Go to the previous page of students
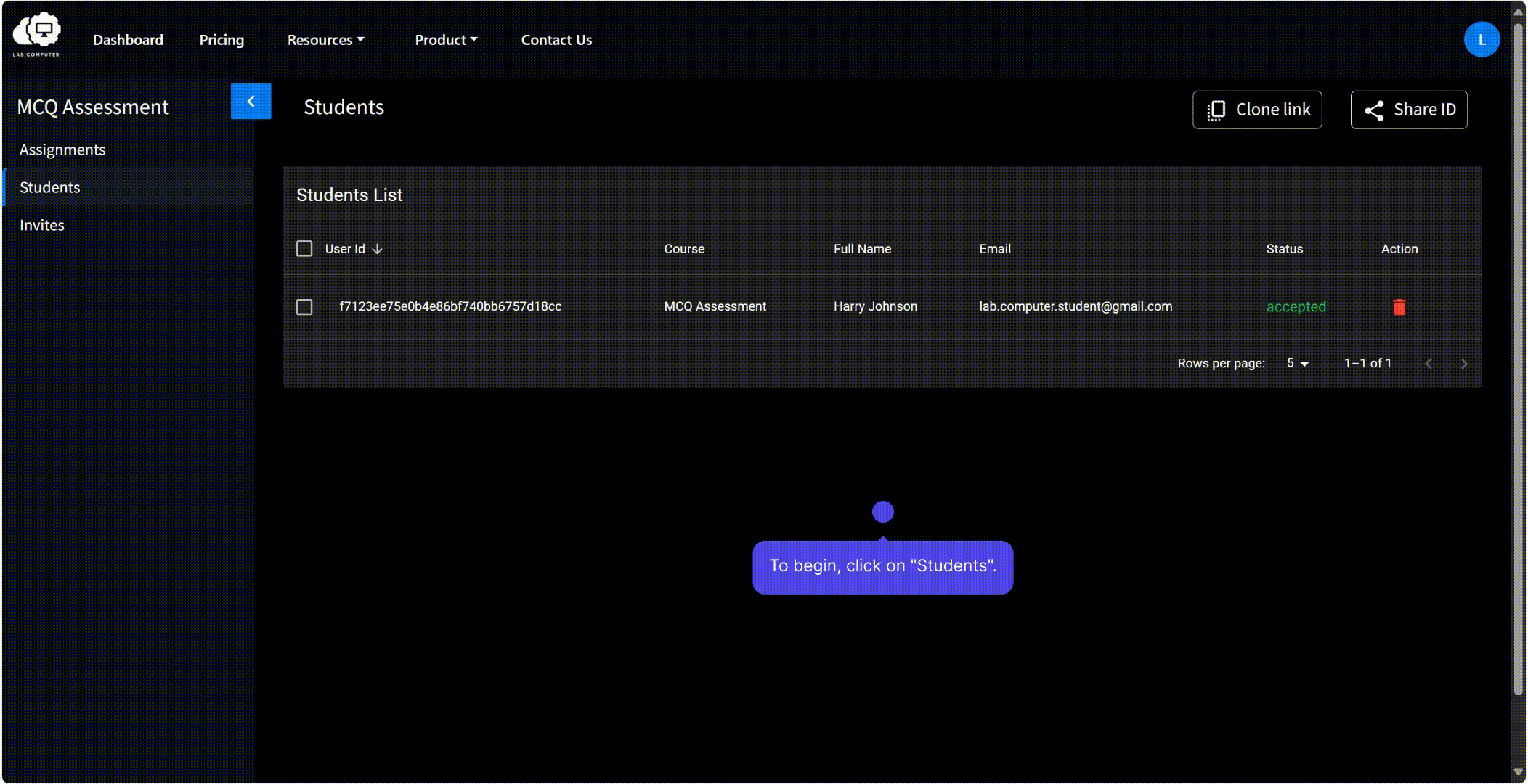Viewport: 1528px width, 784px height. (x=1429, y=364)
